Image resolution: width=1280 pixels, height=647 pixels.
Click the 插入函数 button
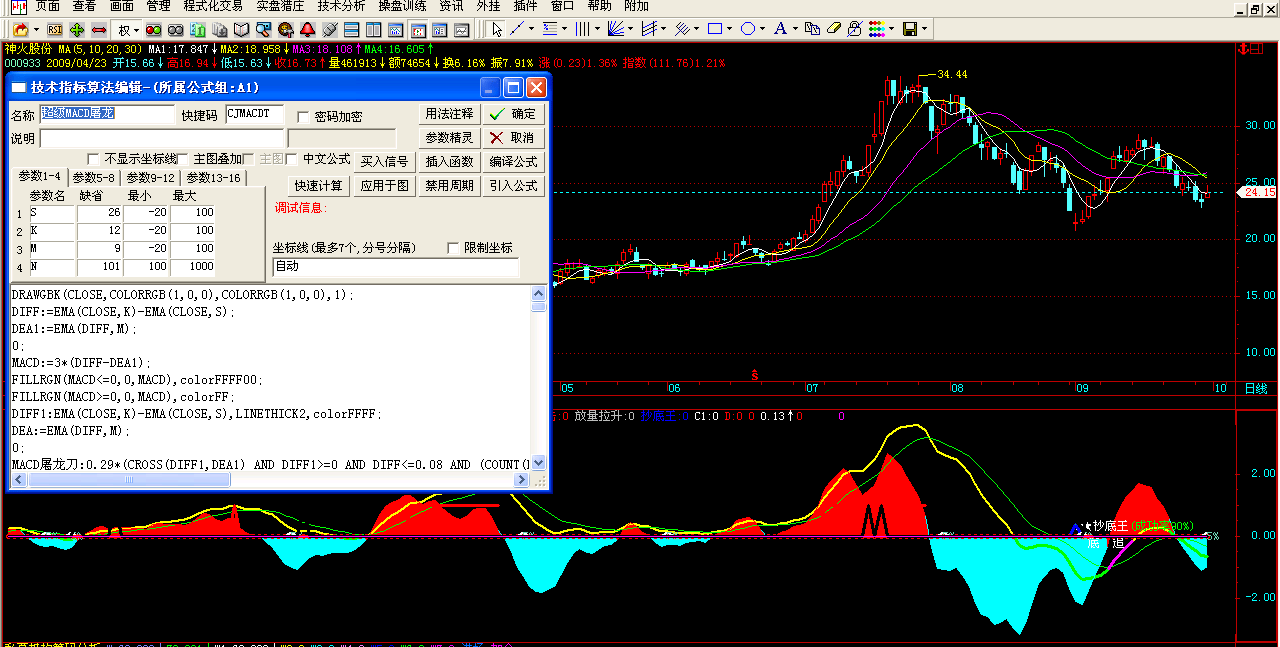pos(450,161)
